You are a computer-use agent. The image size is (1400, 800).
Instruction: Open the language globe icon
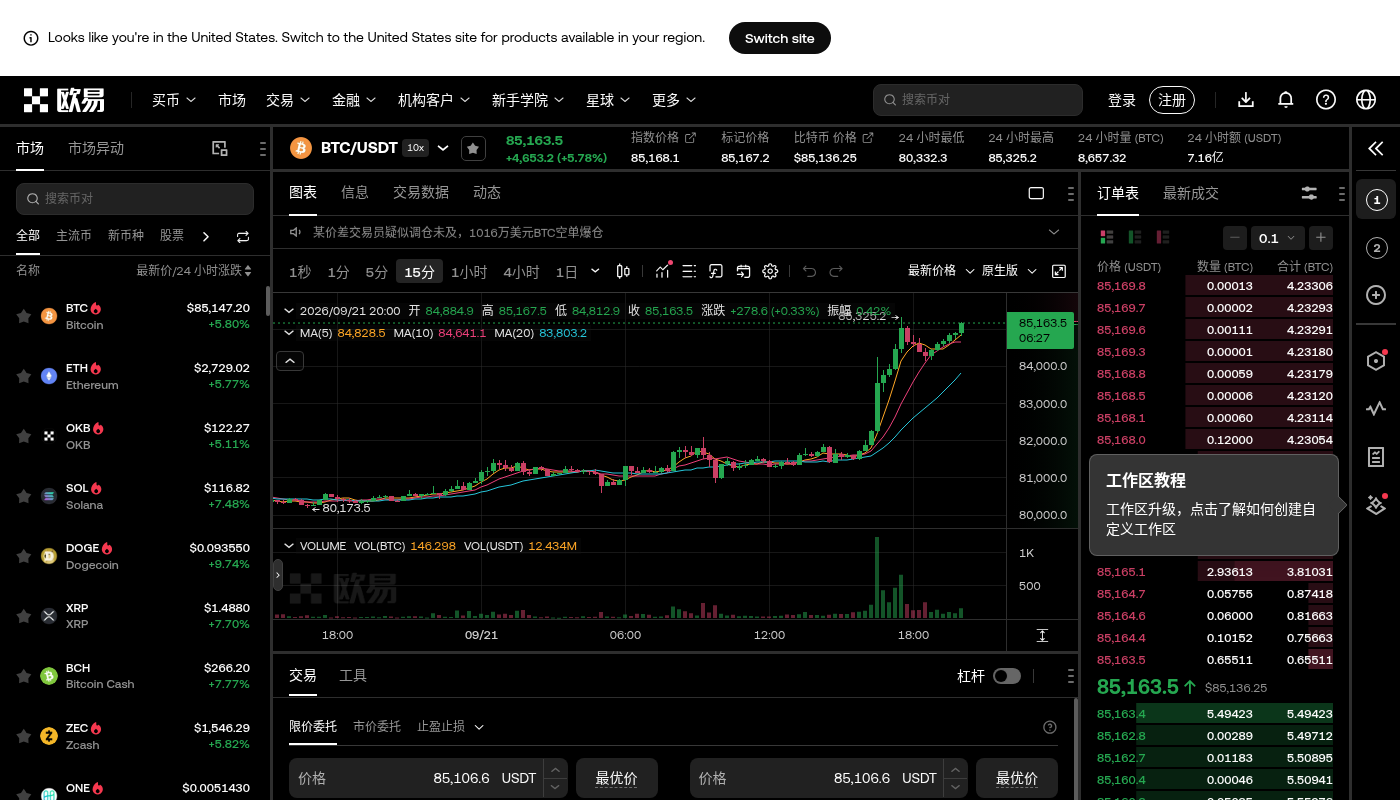point(1366,100)
